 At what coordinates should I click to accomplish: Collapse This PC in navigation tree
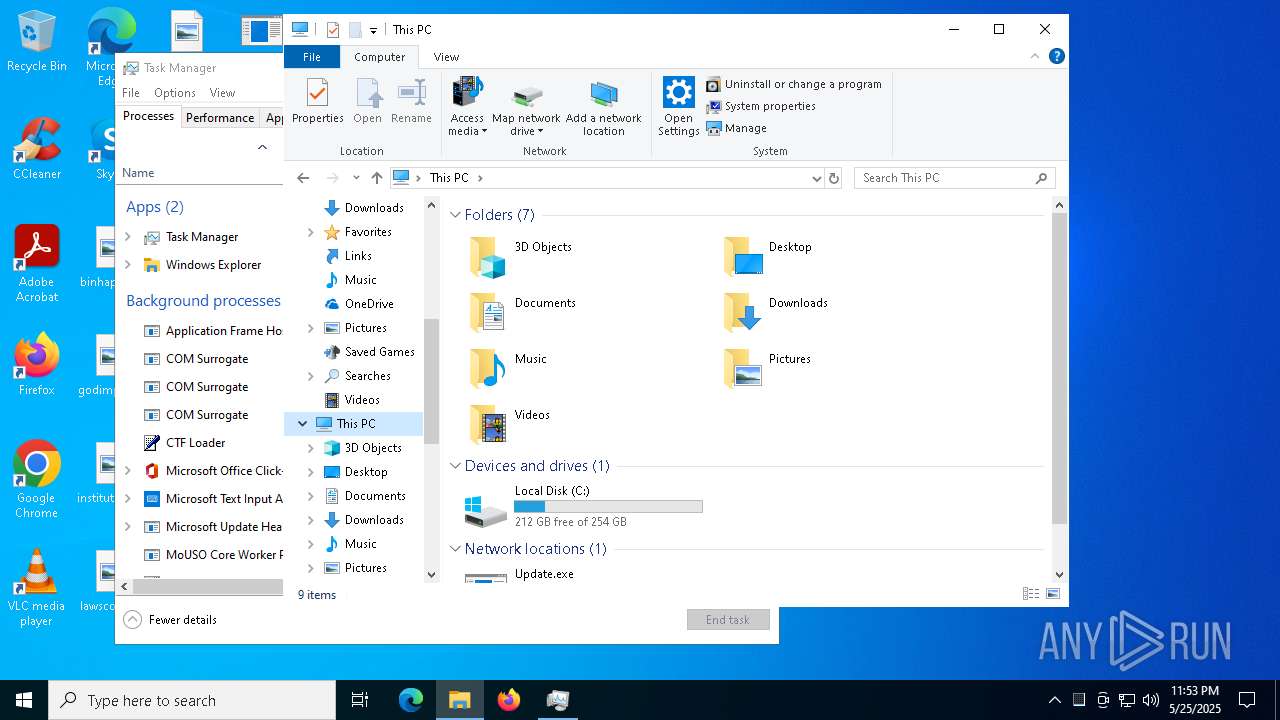pos(302,424)
